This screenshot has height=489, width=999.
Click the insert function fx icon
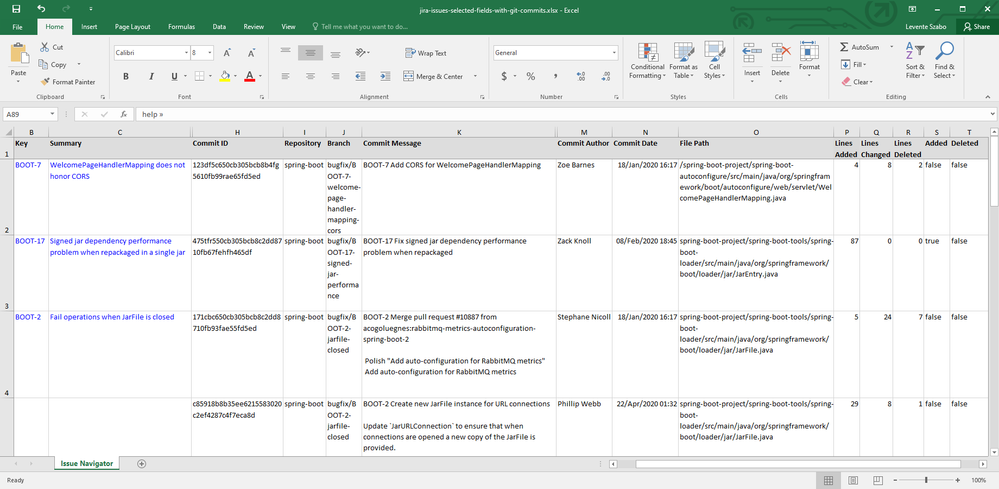click(124, 115)
